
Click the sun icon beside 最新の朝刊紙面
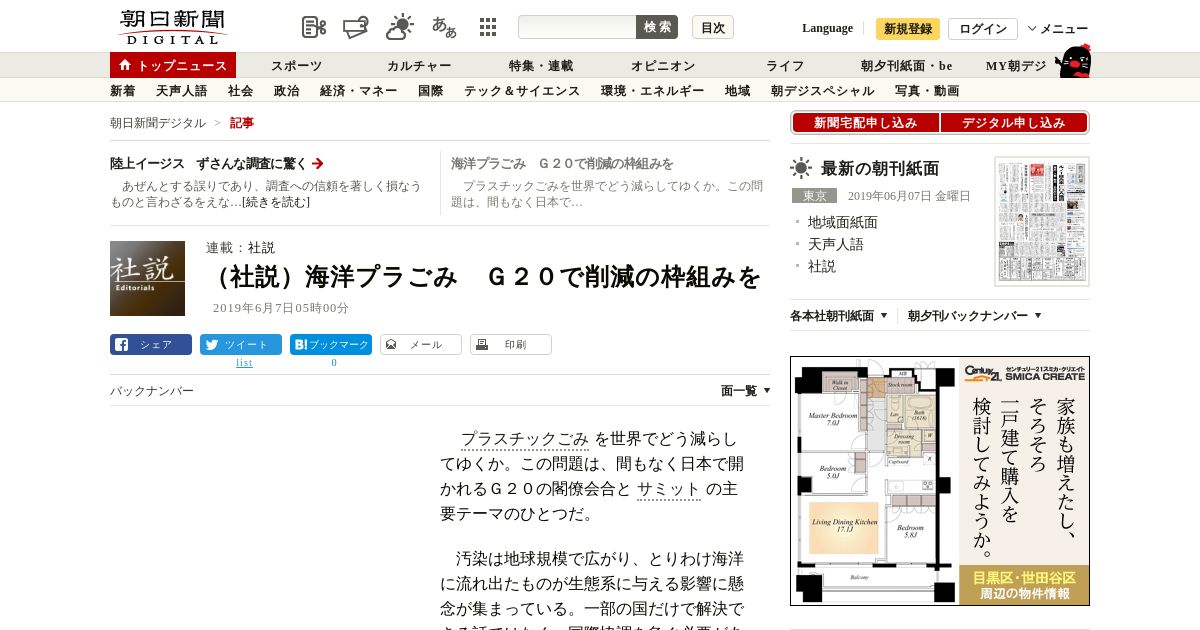(x=801, y=168)
